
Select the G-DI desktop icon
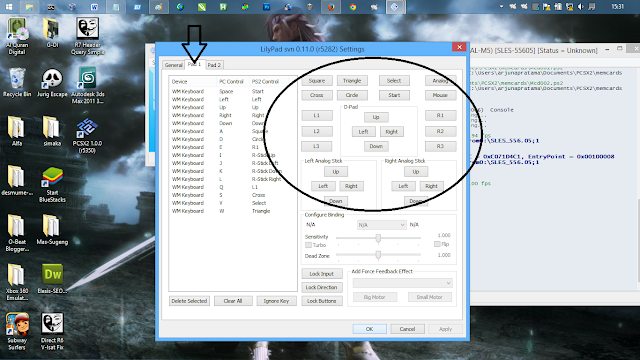(x=52, y=33)
